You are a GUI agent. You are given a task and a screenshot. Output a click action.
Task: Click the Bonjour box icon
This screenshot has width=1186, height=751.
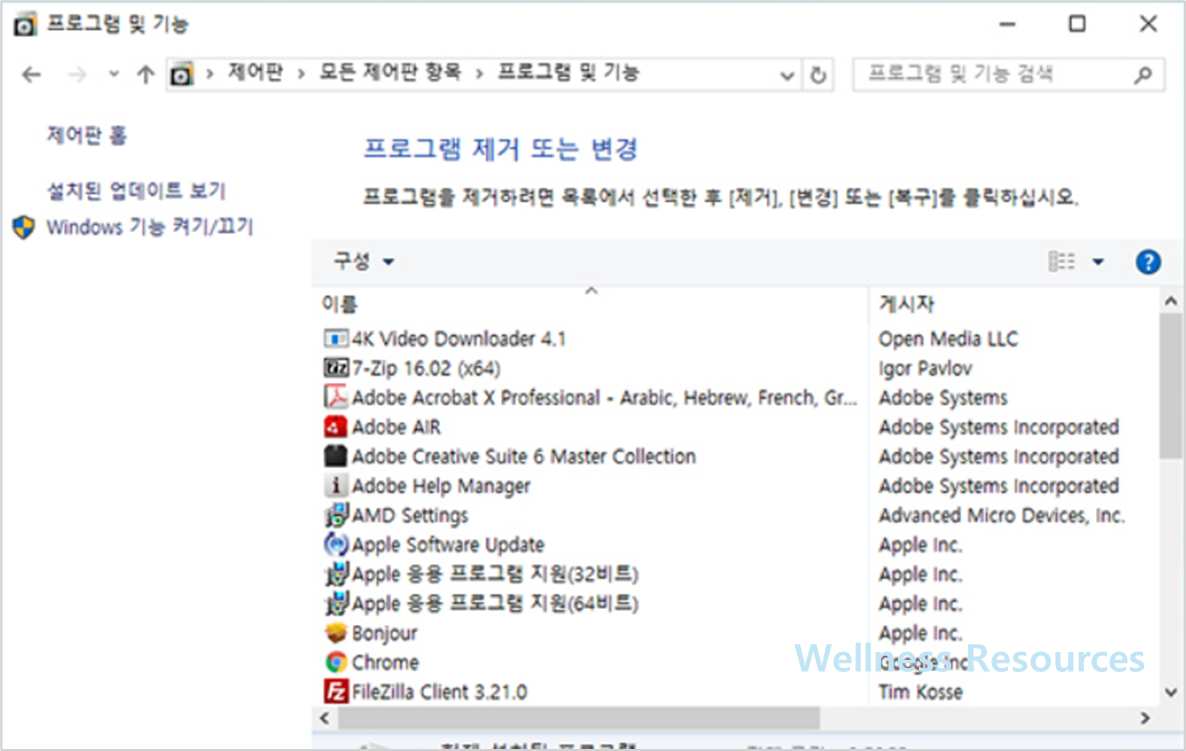point(336,632)
